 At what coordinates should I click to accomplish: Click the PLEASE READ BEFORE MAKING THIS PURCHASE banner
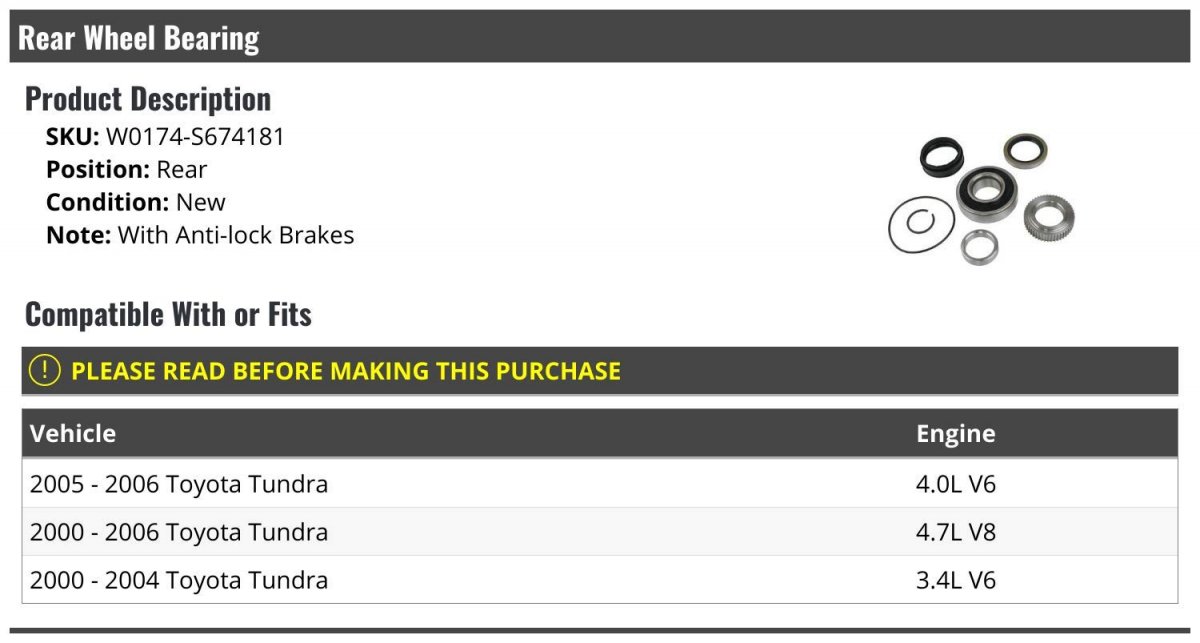tap(600, 371)
